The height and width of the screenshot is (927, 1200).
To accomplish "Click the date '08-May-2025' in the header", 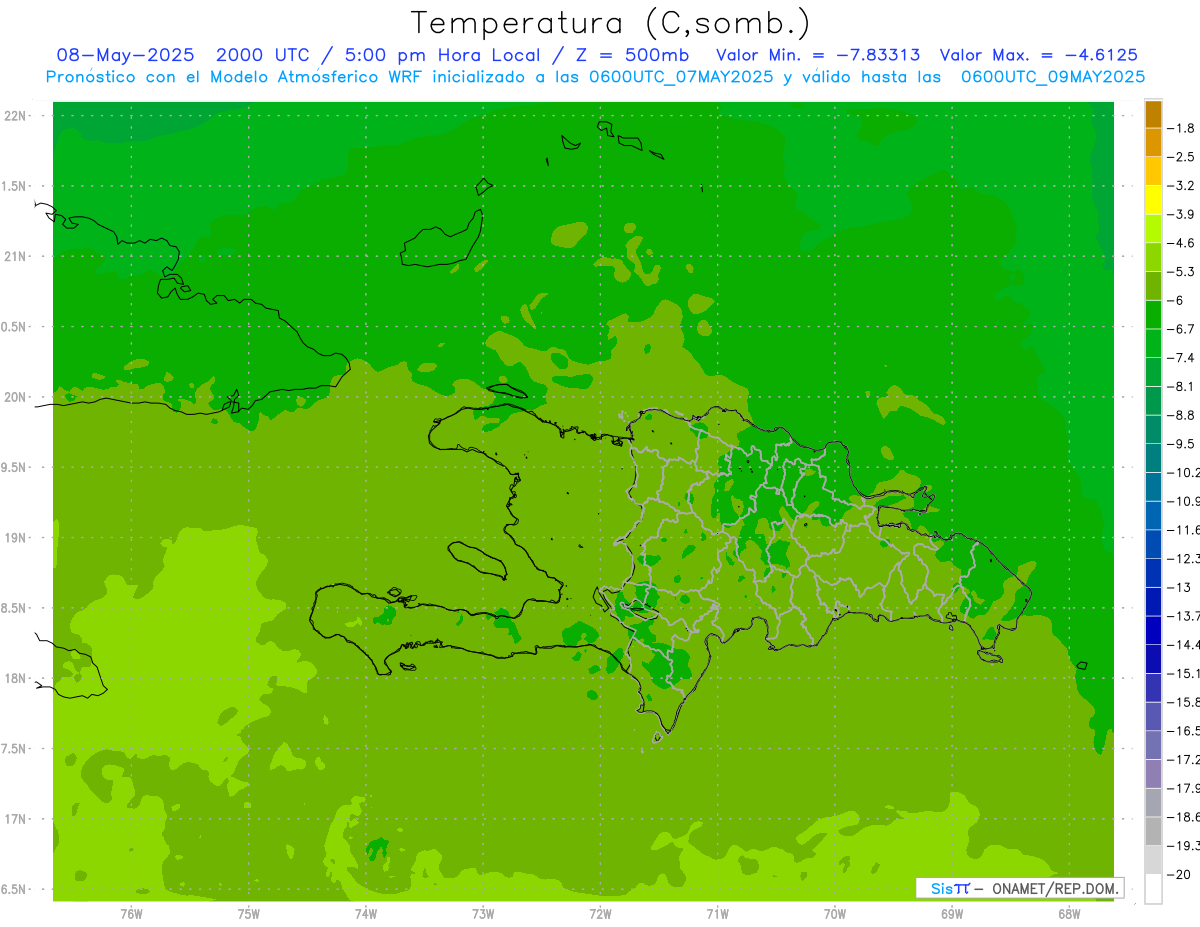I will (x=126, y=55).
